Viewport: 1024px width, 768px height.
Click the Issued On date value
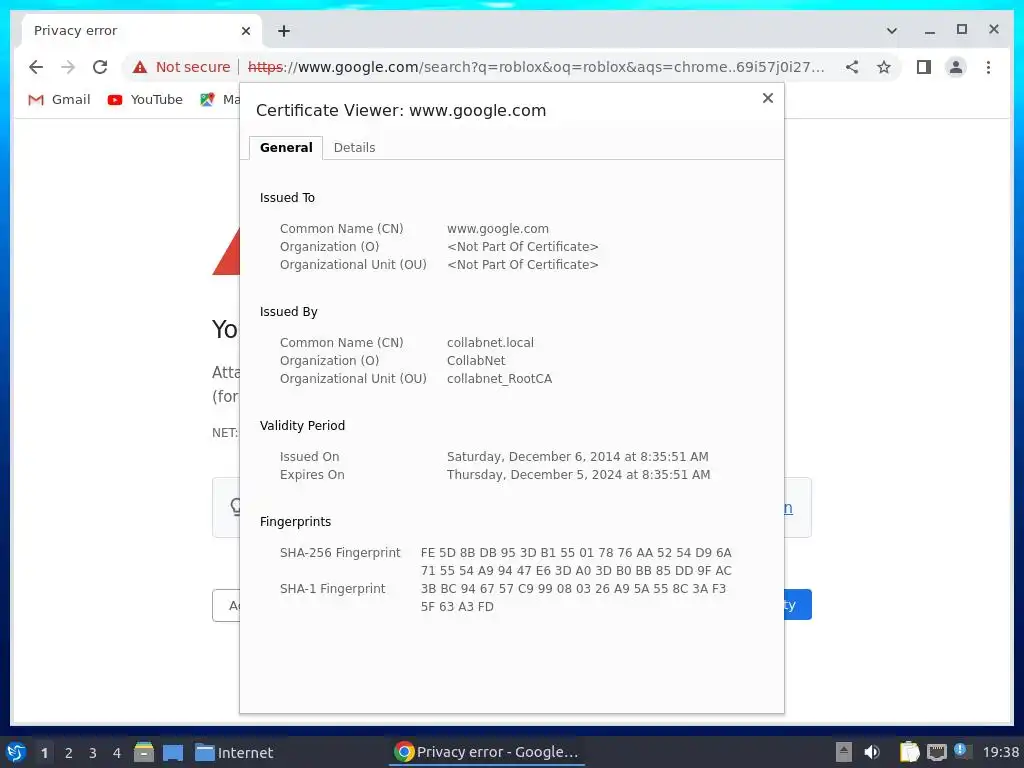[577, 456]
